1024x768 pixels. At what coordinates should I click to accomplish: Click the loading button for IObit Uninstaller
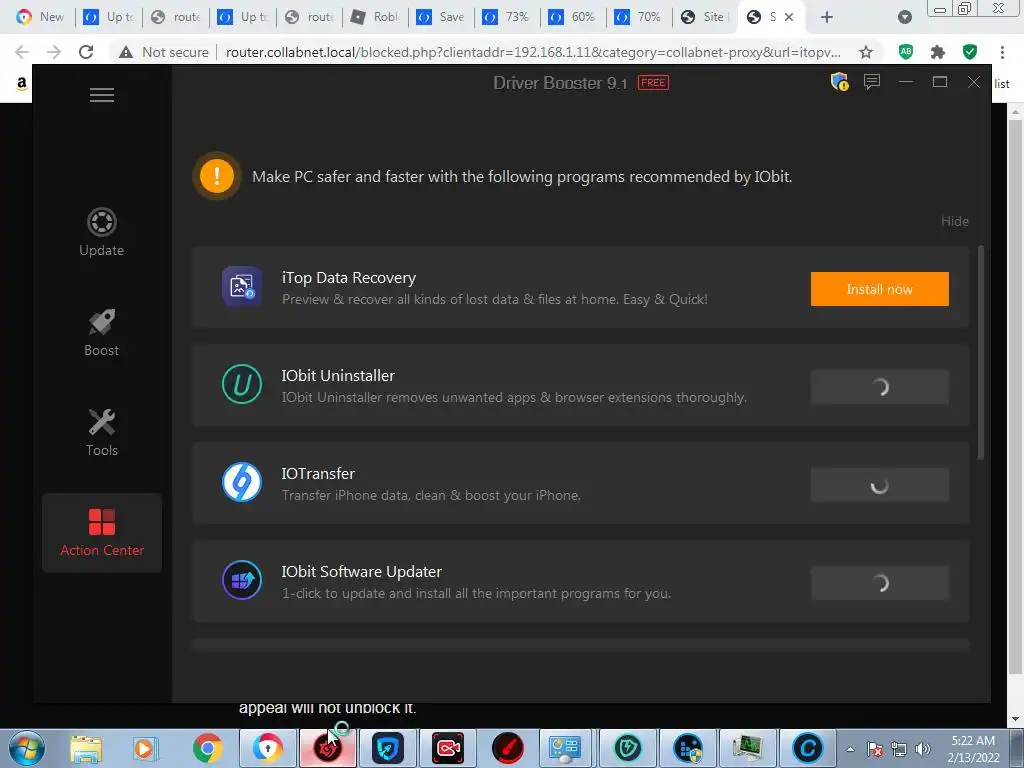[880, 387]
